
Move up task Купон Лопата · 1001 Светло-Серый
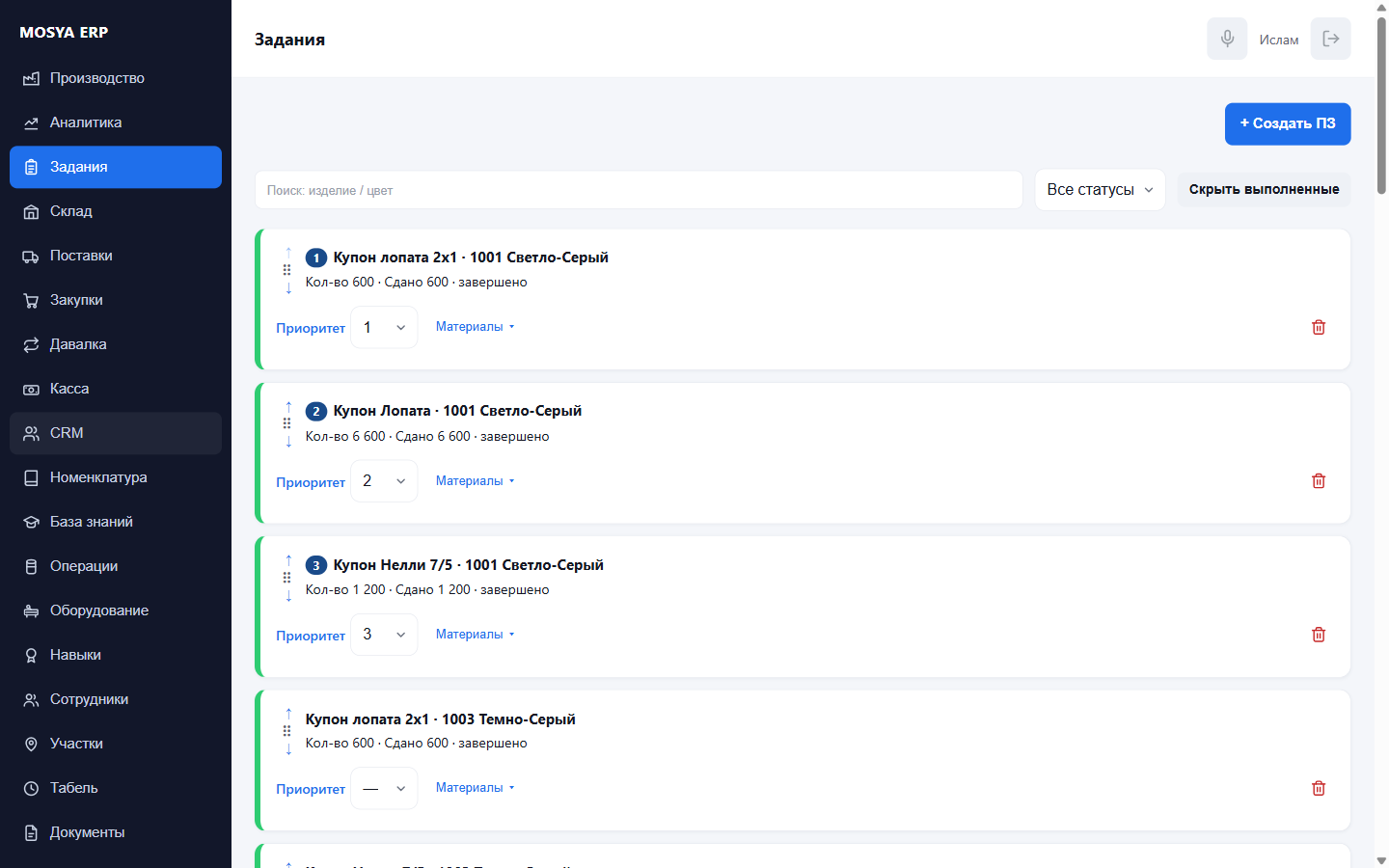[x=288, y=406]
